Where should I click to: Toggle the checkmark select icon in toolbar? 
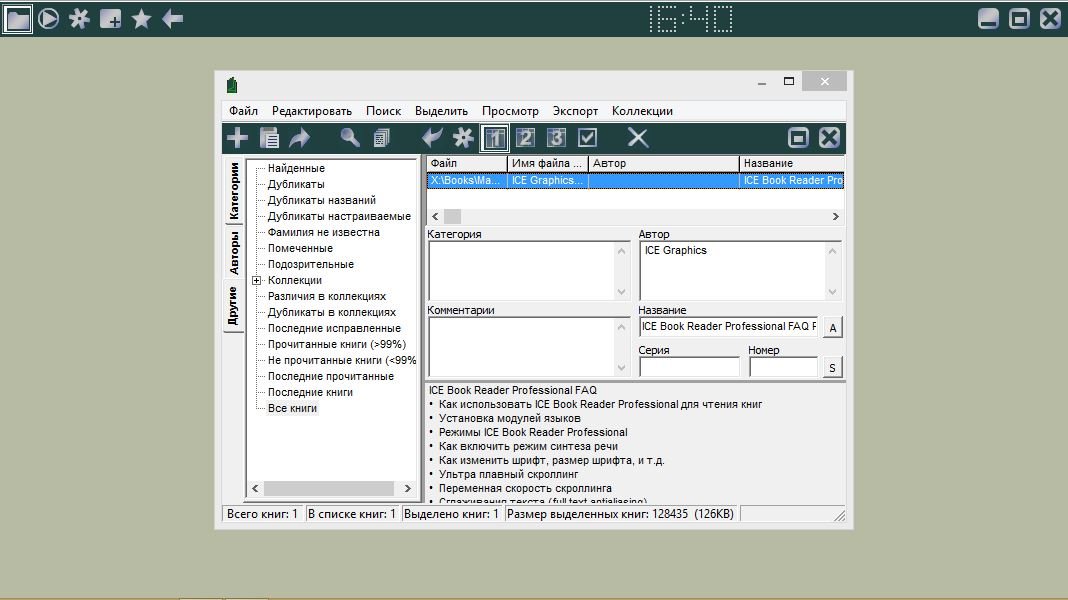click(x=587, y=138)
